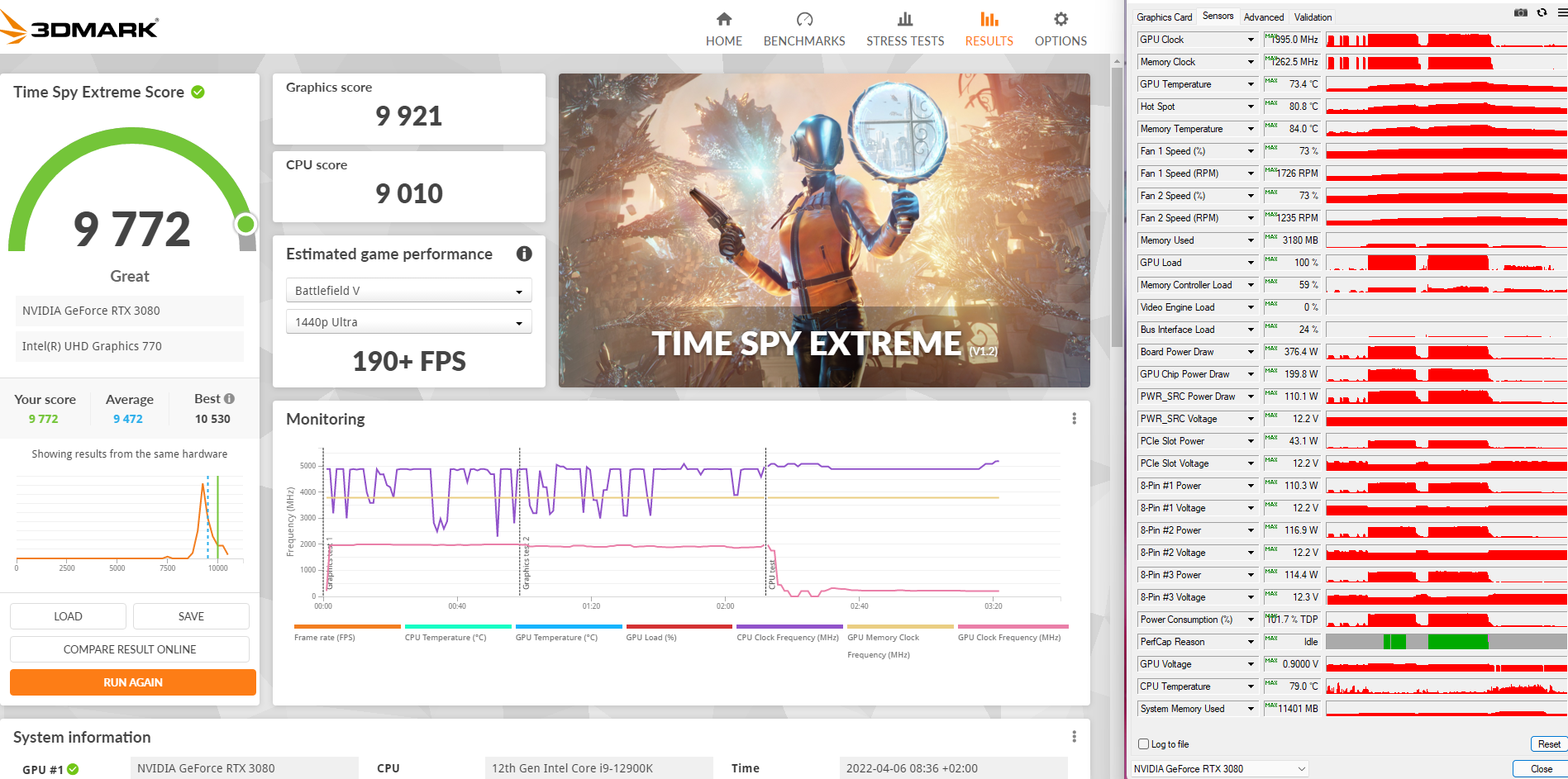Click the Frame rate (FPS) legend color bar
The width and height of the screenshot is (1568, 779).
point(347,626)
